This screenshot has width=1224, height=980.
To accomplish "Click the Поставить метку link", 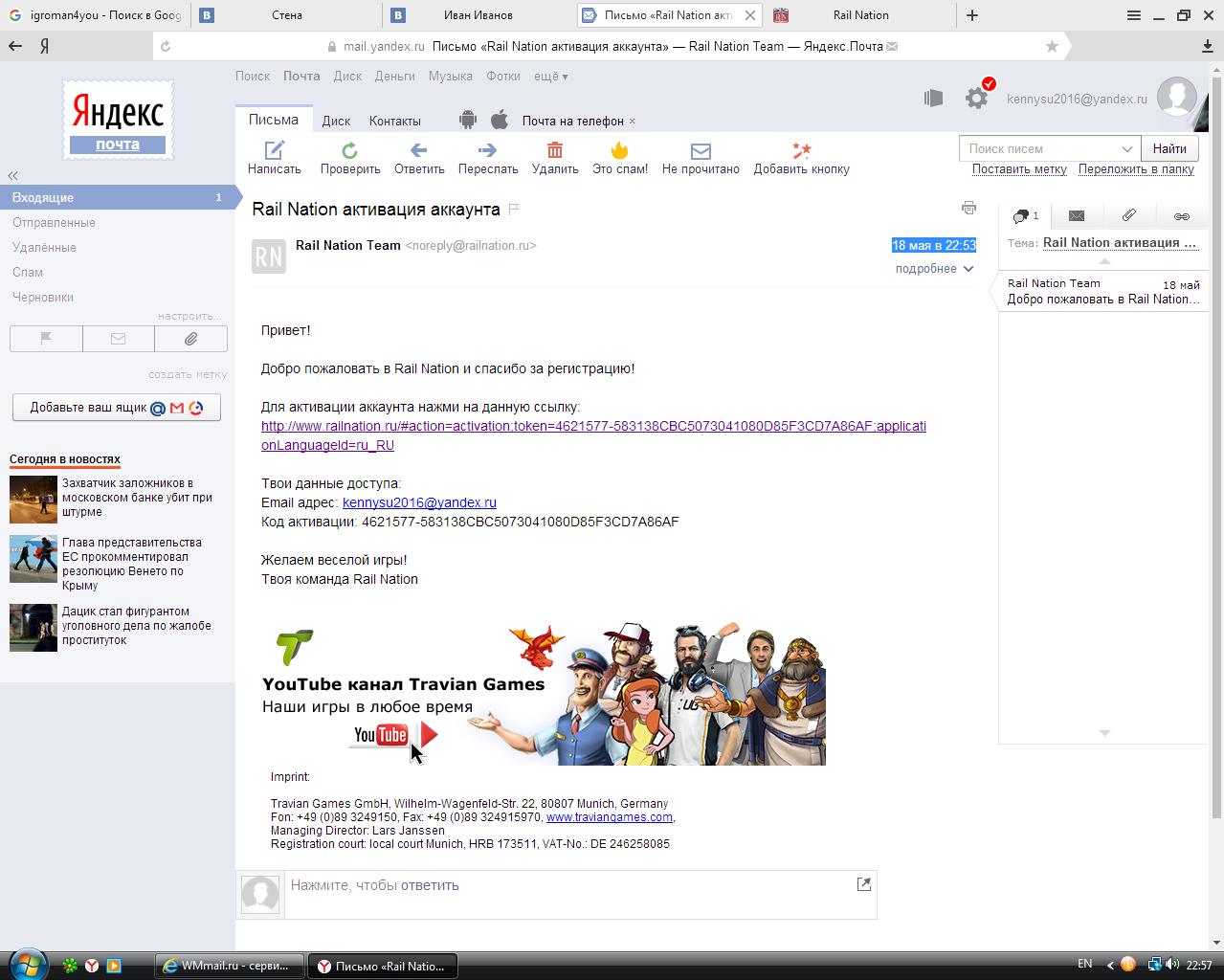I will [1019, 169].
